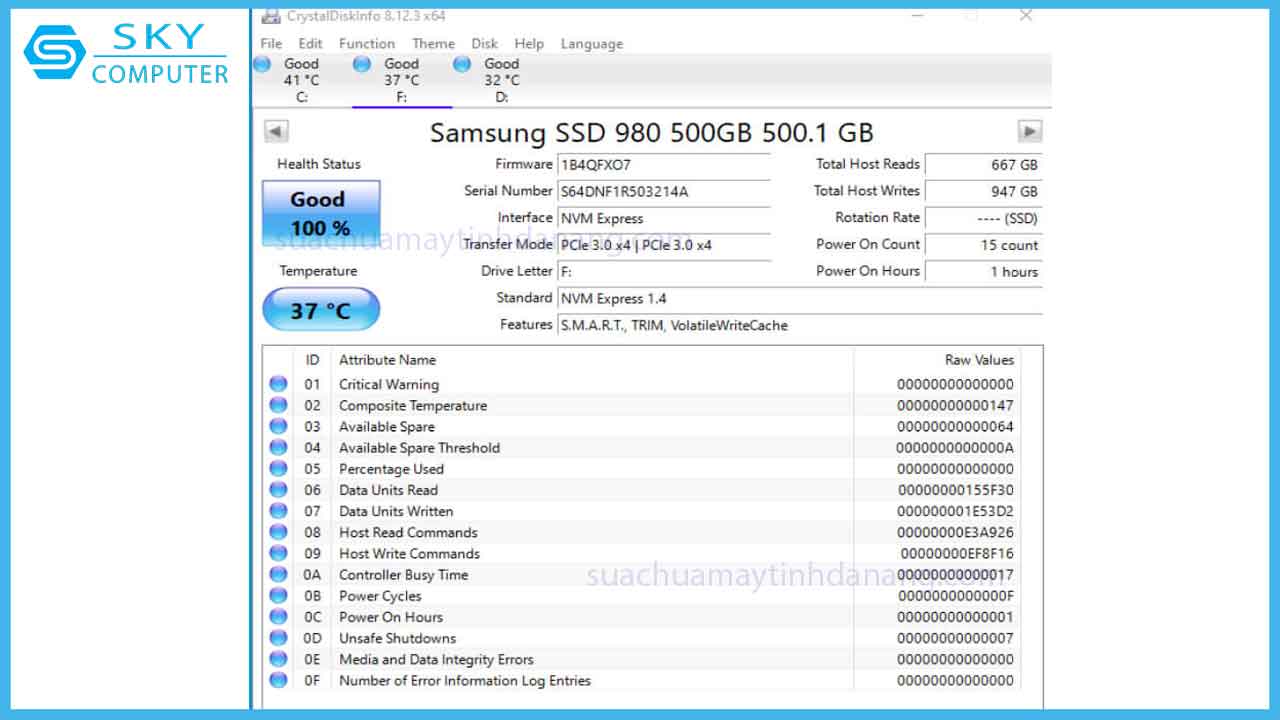Viewport: 1280px width, 720px height.
Task: Open the Language menu
Action: pos(592,44)
